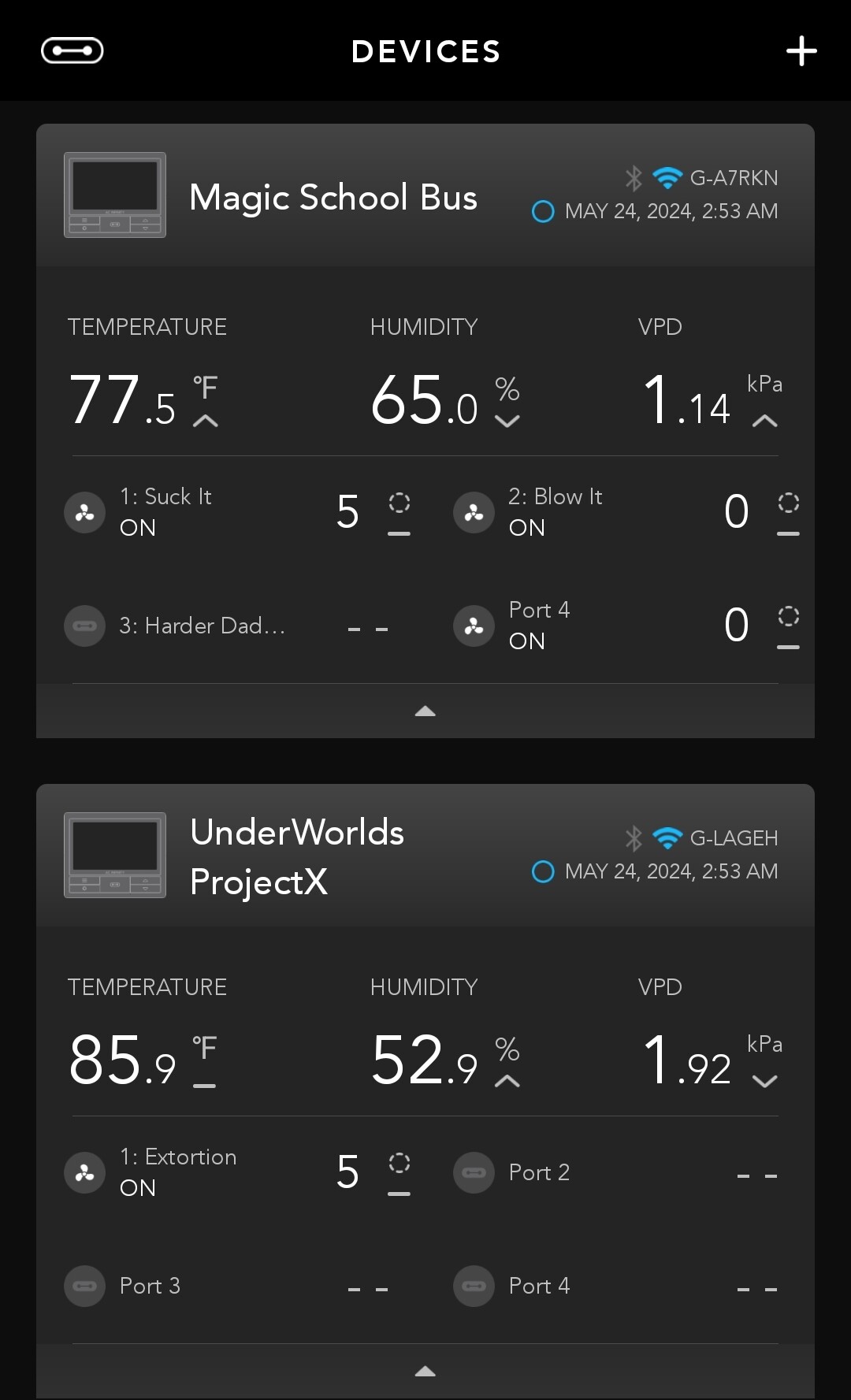Tap Magic School Bus WiFi status icon
The image size is (851, 1400).
(x=667, y=178)
